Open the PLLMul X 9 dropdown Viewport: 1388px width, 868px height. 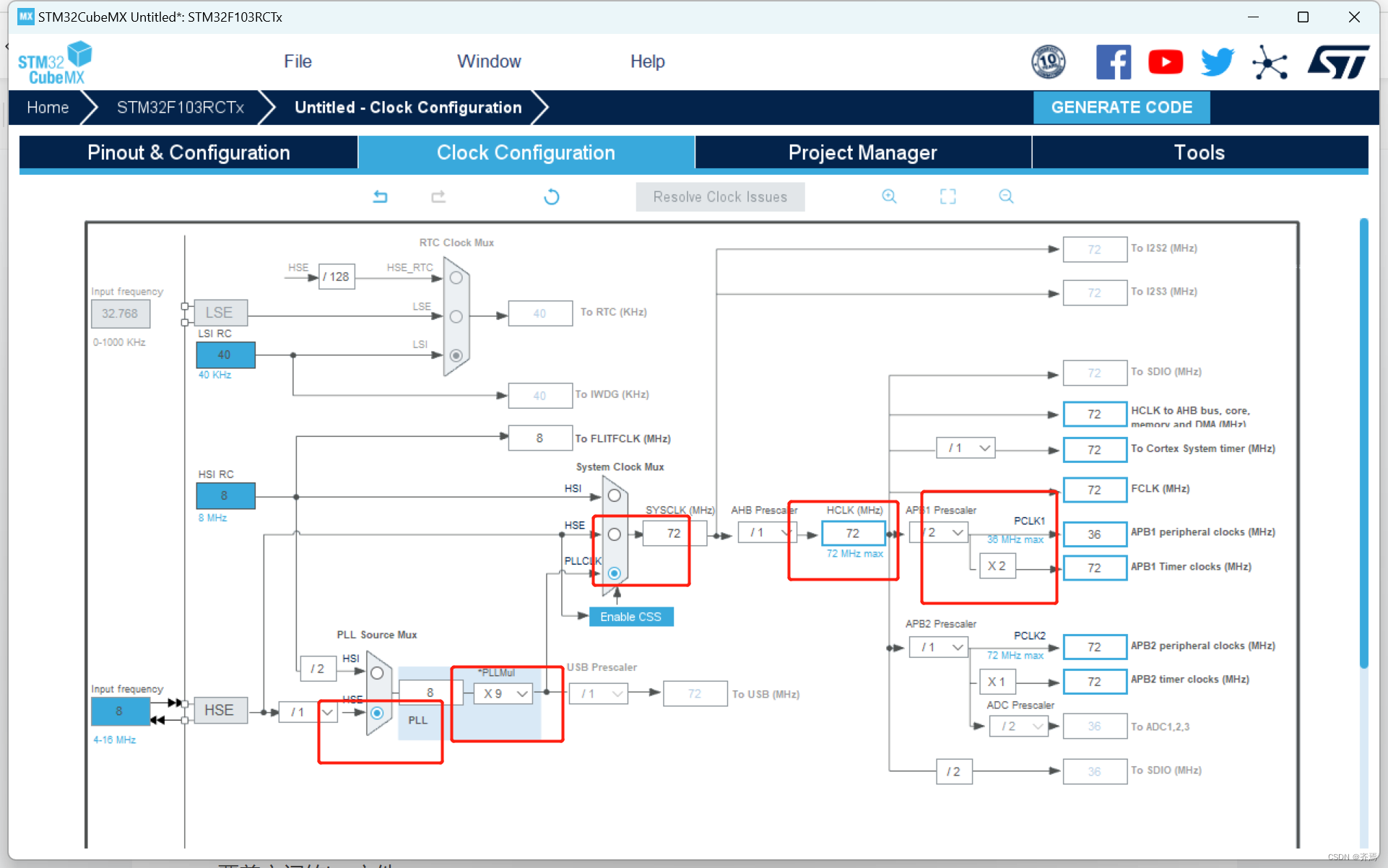[x=504, y=694]
